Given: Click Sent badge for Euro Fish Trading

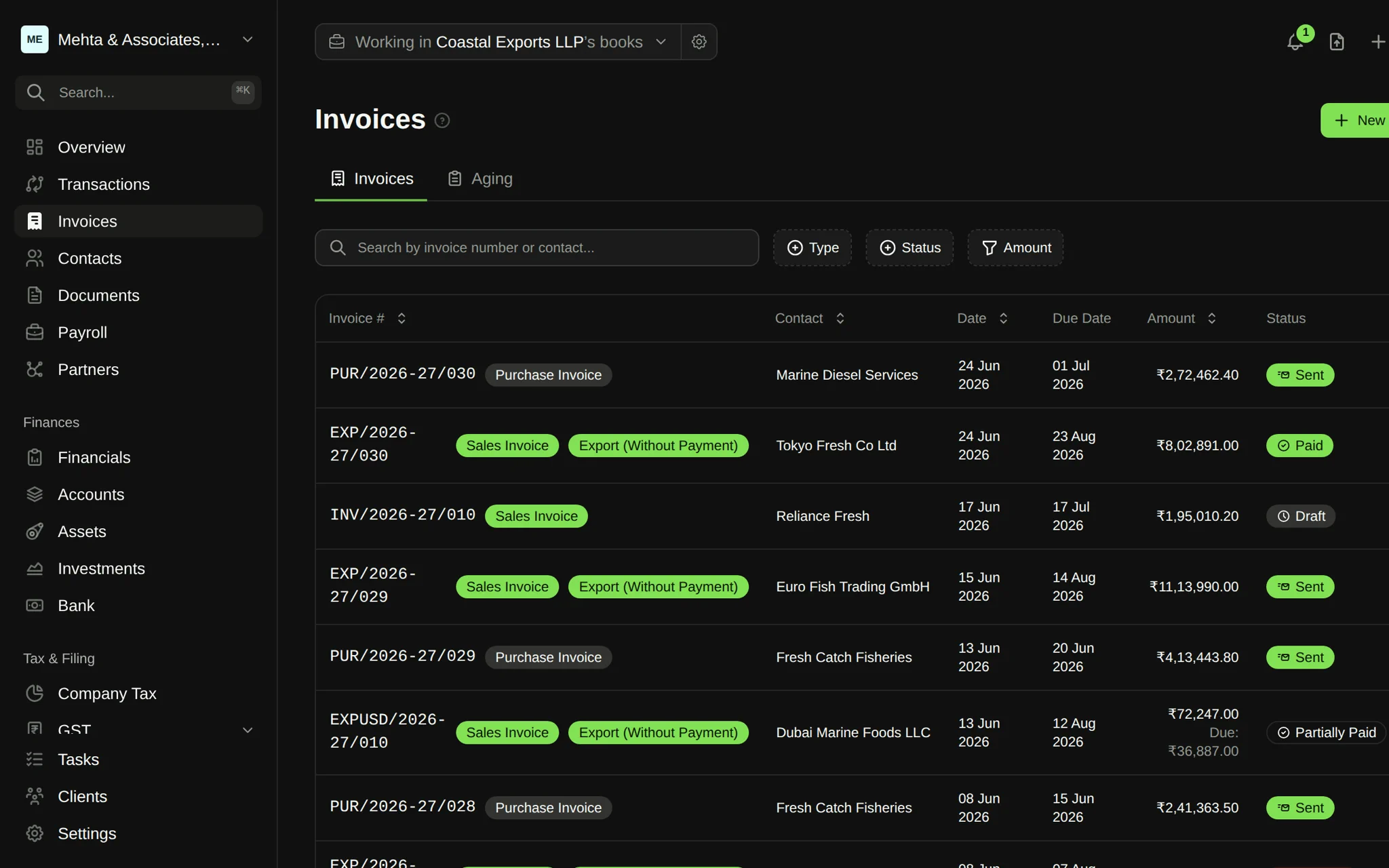Looking at the screenshot, I should click(1300, 587).
